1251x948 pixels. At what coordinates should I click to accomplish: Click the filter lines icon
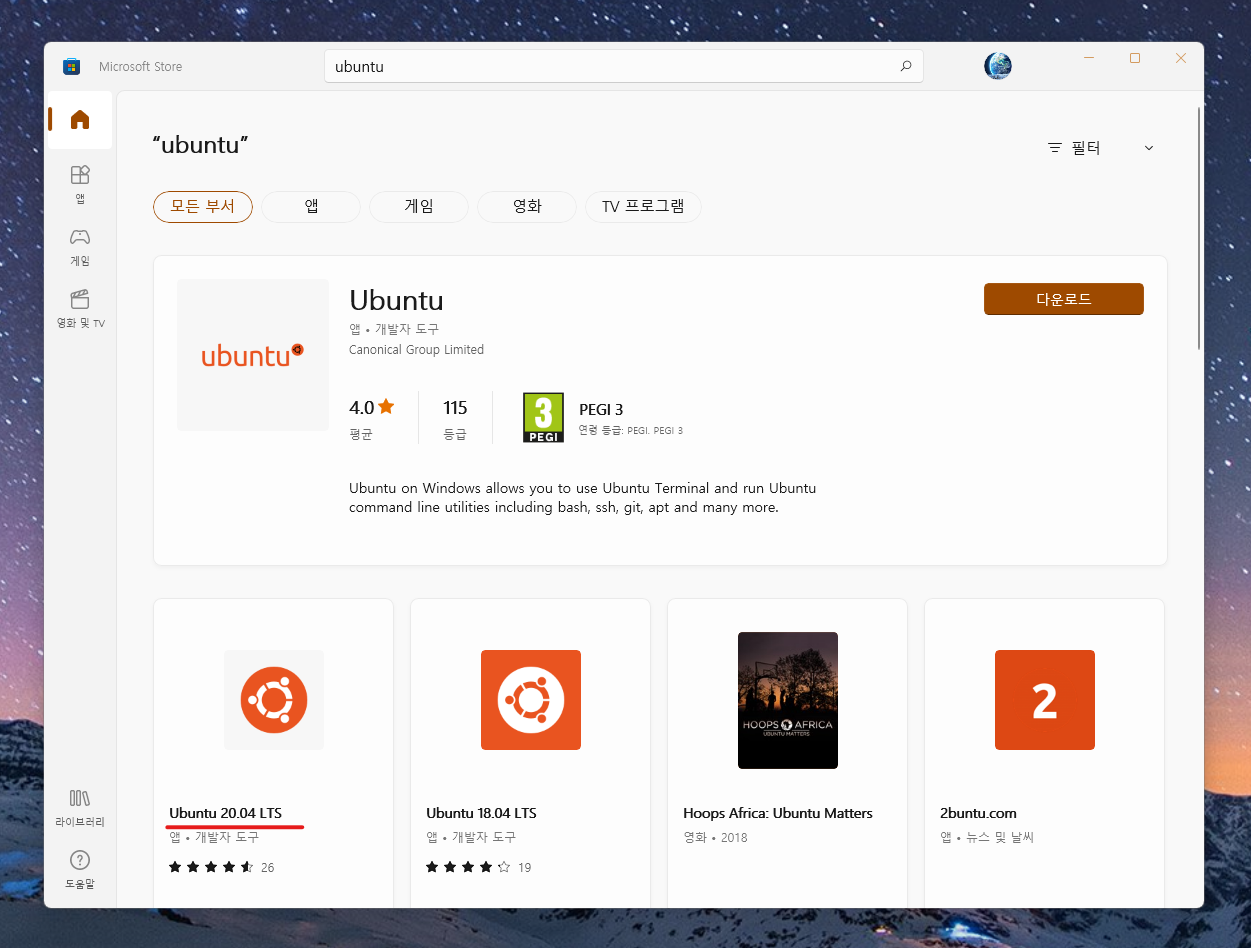pyautogui.click(x=1055, y=148)
